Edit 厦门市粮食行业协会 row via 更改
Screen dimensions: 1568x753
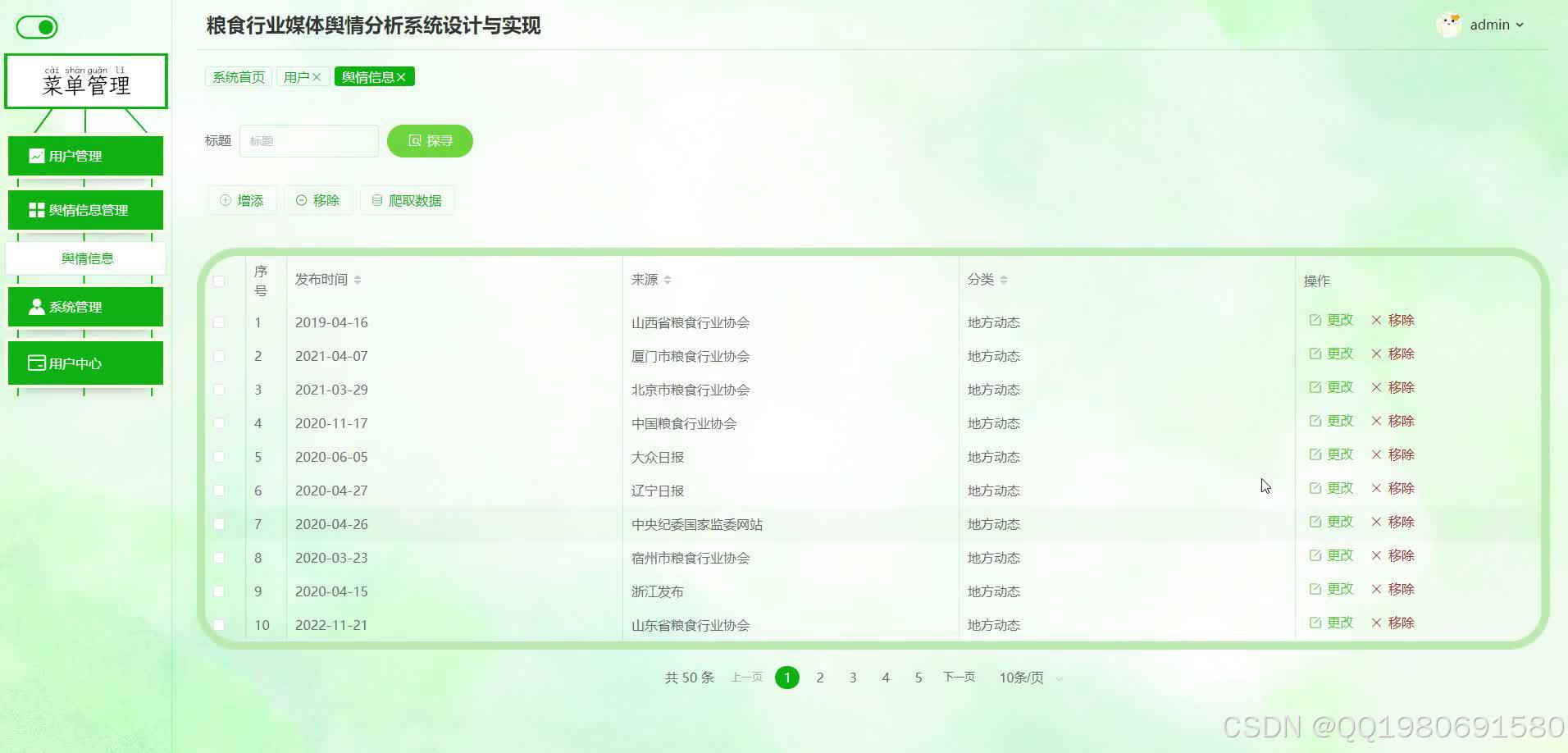coord(1331,354)
